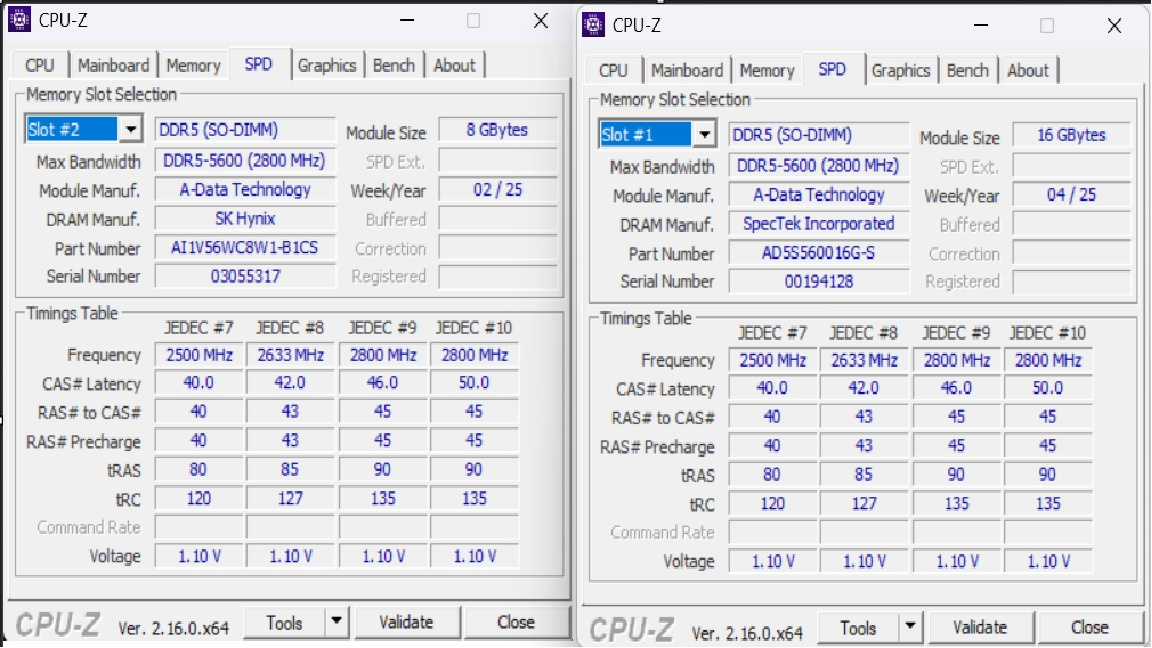
Task: Click DDR5-5600 max bandwidth in left window
Action: point(245,161)
